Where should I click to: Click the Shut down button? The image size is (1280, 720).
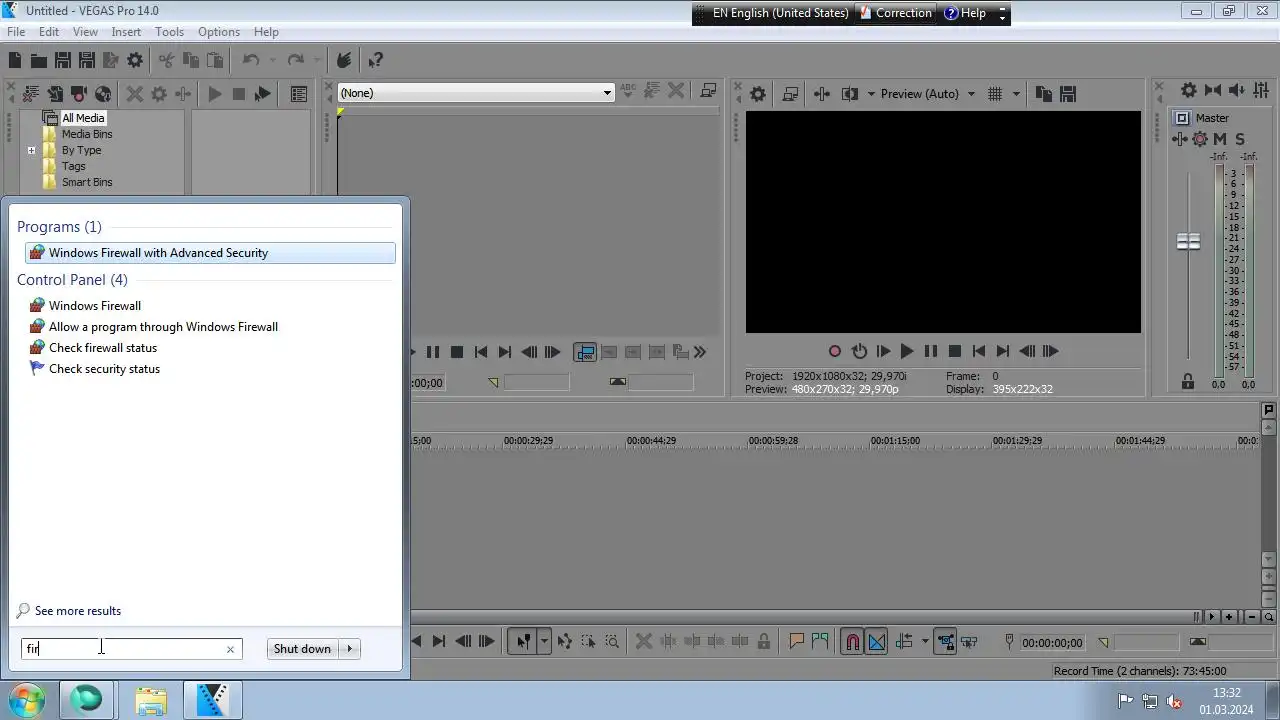pos(302,649)
